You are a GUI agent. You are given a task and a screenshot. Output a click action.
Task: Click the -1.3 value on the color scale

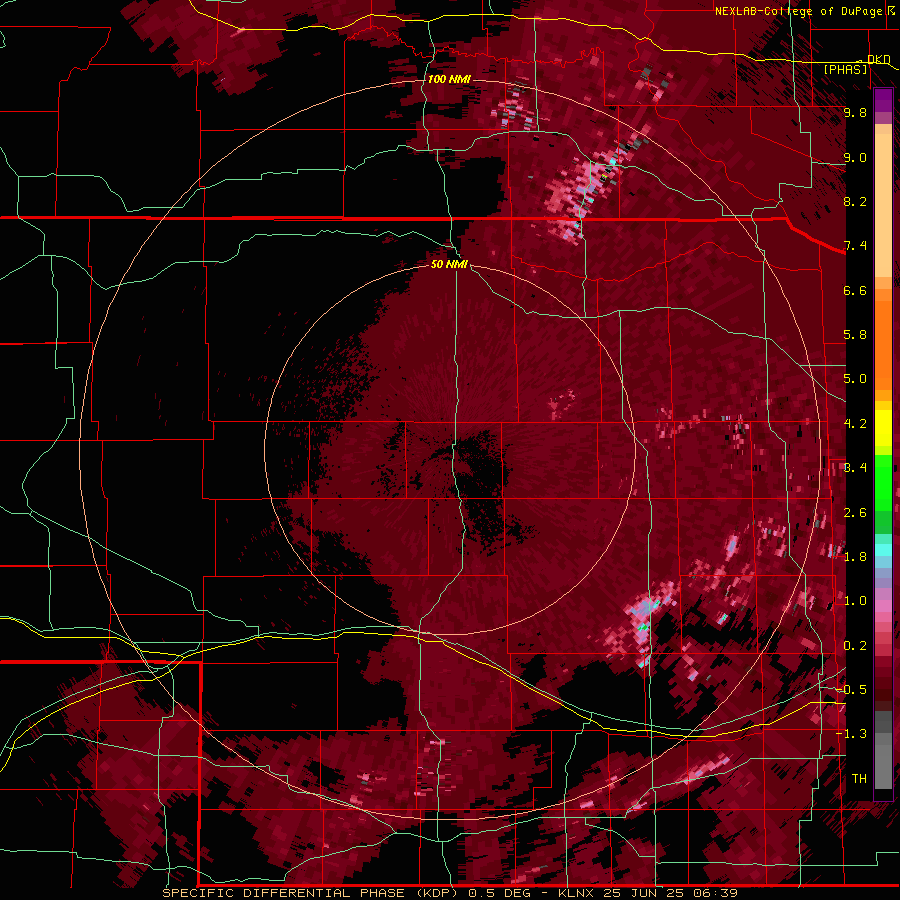(x=851, y=734)
